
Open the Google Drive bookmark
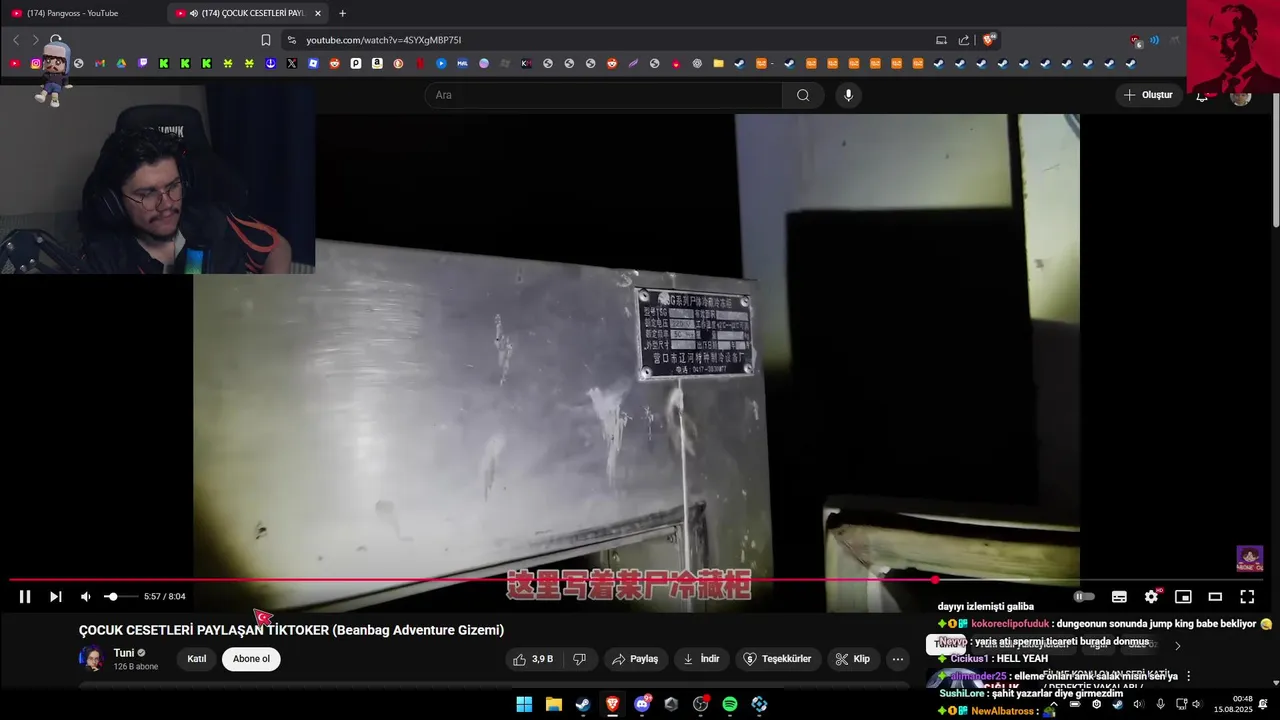(x=121, y=63)
